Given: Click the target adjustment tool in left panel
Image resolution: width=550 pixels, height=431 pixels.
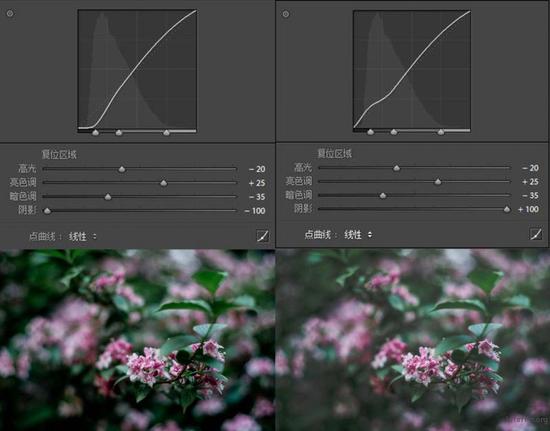Looking at the screenshot, I should [10, 13].
